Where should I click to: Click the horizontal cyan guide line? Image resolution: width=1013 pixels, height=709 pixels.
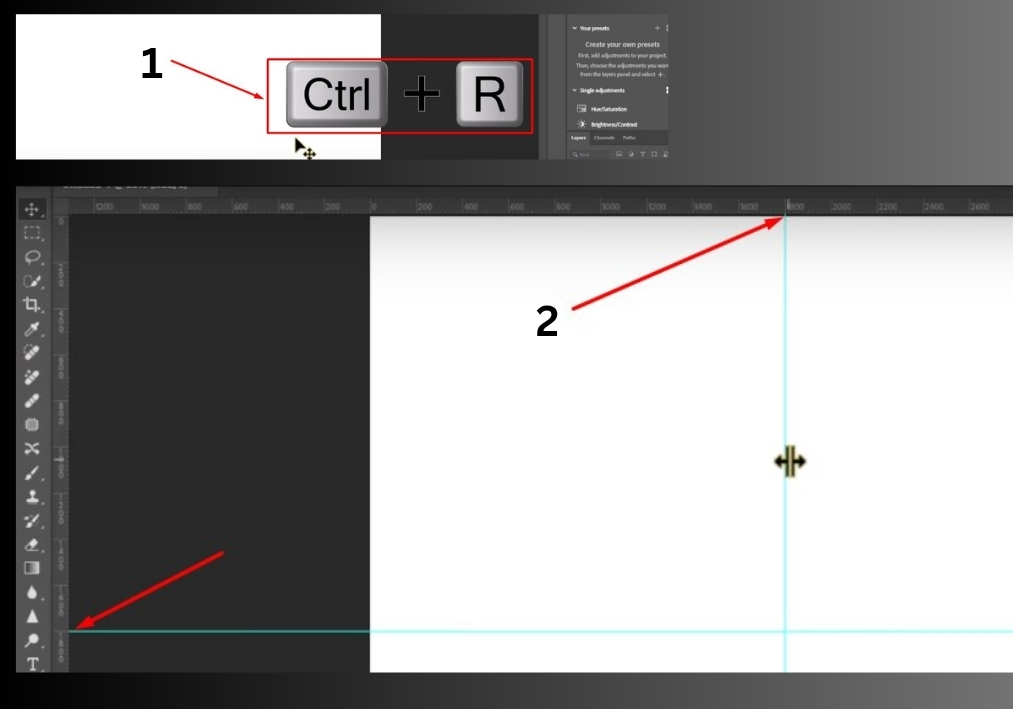pyautogui.click(x=541, y=631)
